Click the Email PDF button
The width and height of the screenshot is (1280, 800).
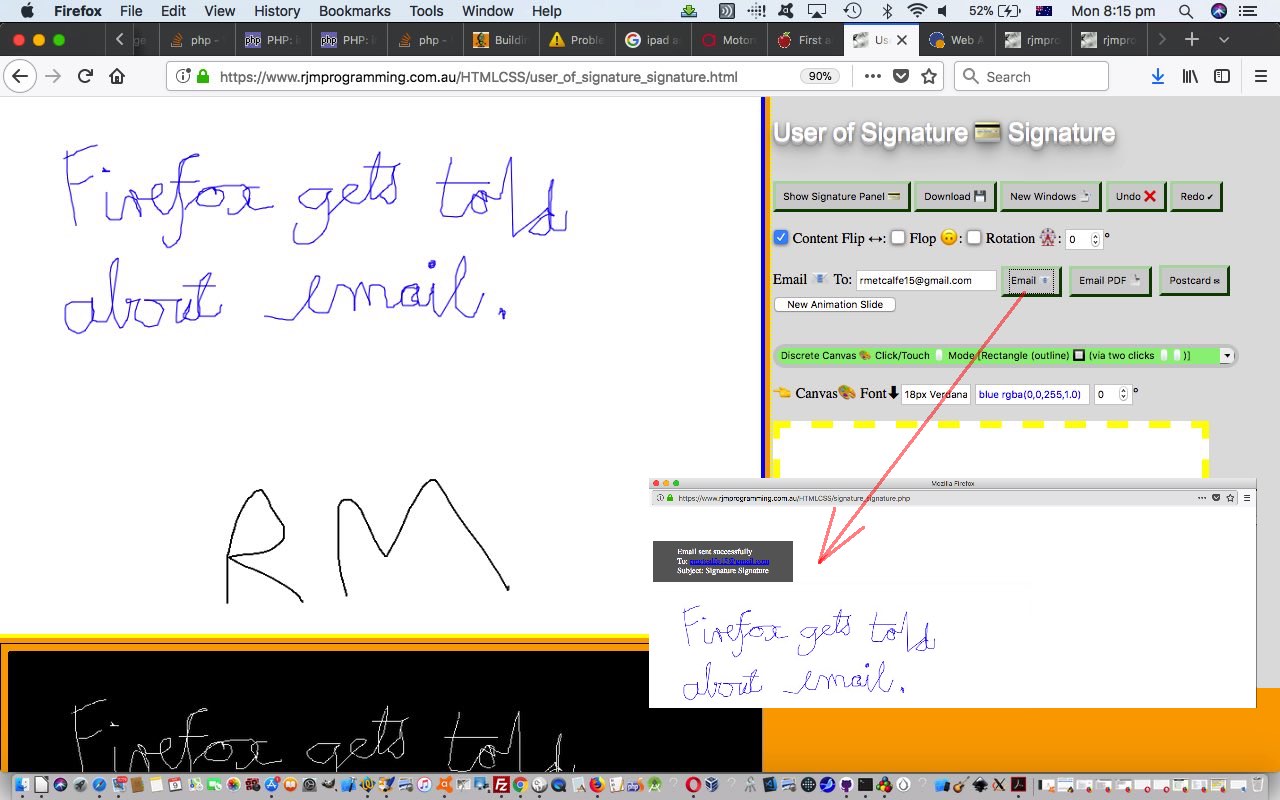tap(1109, 281)
